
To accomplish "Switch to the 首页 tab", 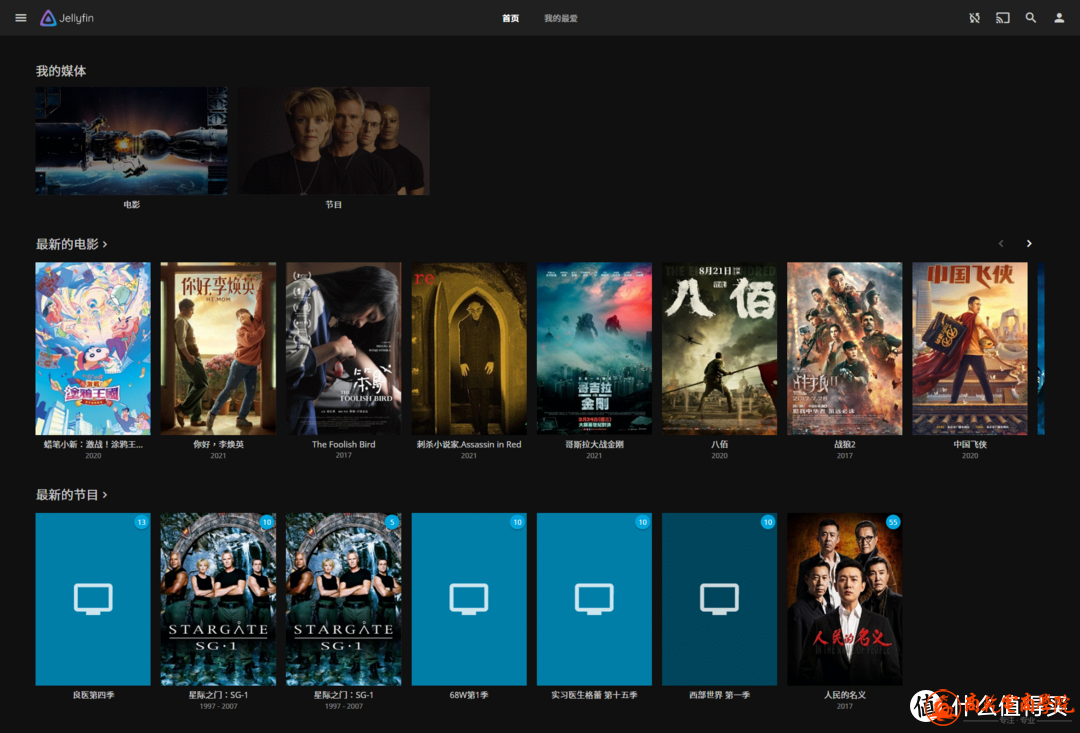I will pyautogui.click(x=510, y=19).
